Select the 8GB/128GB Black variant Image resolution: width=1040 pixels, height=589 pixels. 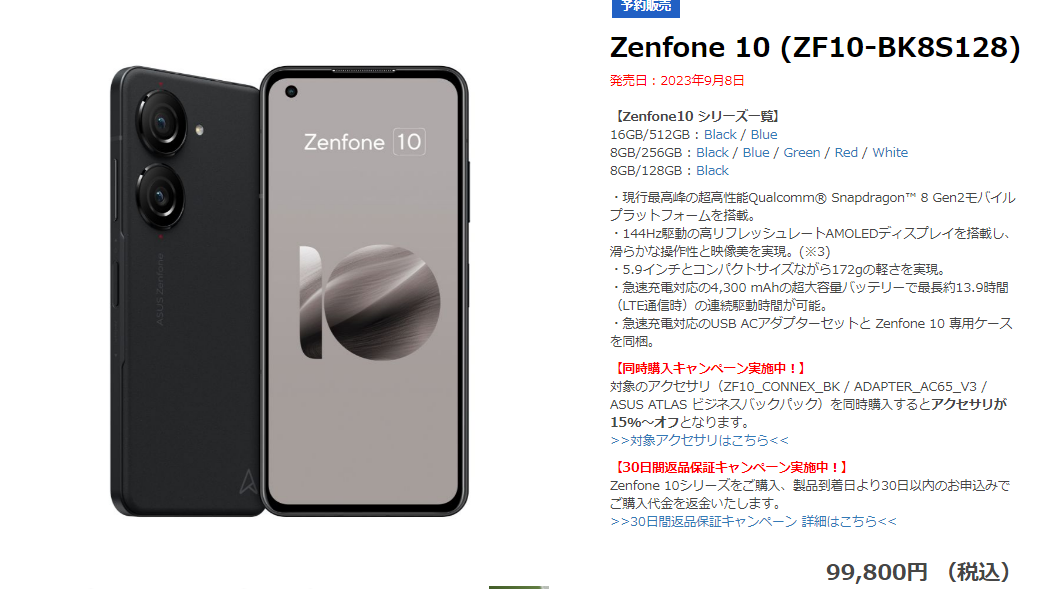point(712,170)
